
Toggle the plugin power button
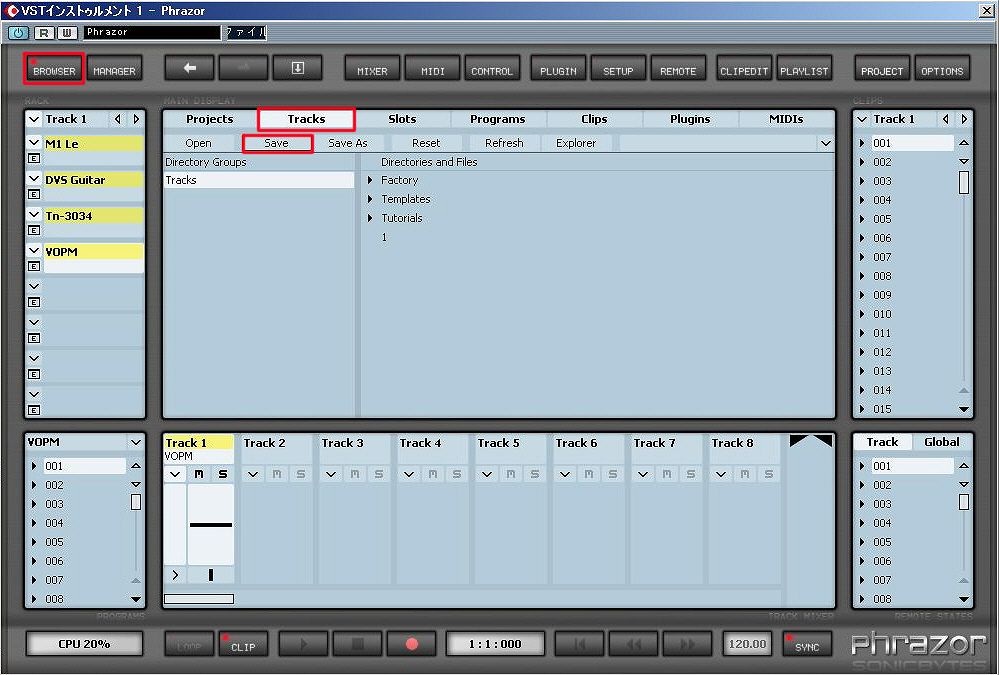pyautogui.click(x=18, y=33)
